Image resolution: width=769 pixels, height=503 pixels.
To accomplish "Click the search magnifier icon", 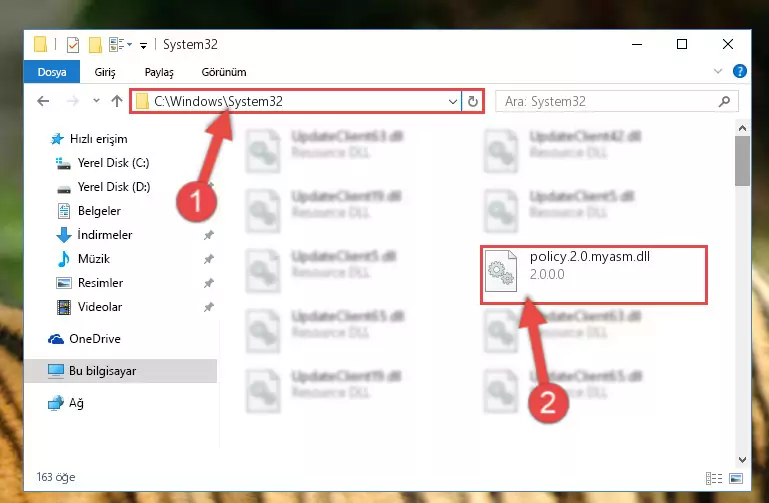I will point(724,101).
